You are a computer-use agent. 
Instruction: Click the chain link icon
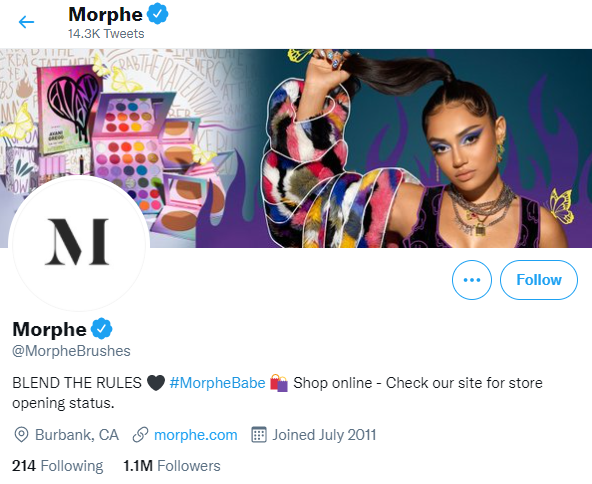[x=140, y=435]
